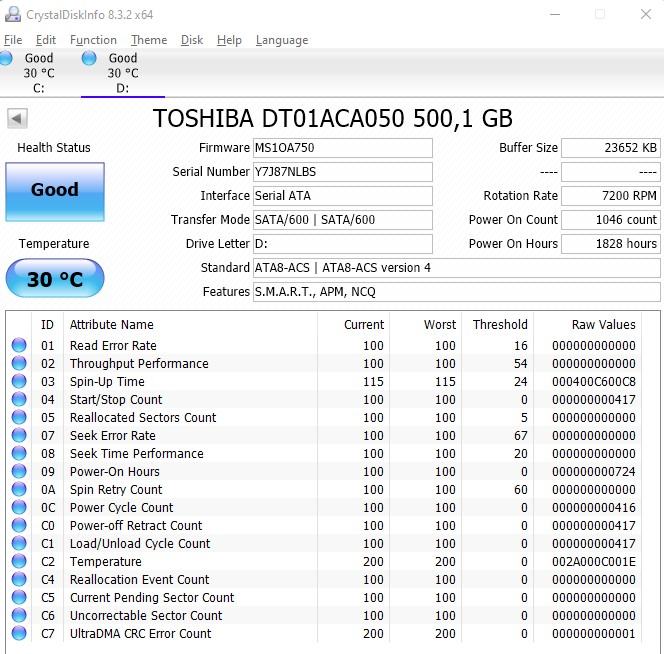Image resolution: width=664 pixels, height=654 pixels.
Task: Click status orb beside Power-On Hours row
Action: pos(19,472)
